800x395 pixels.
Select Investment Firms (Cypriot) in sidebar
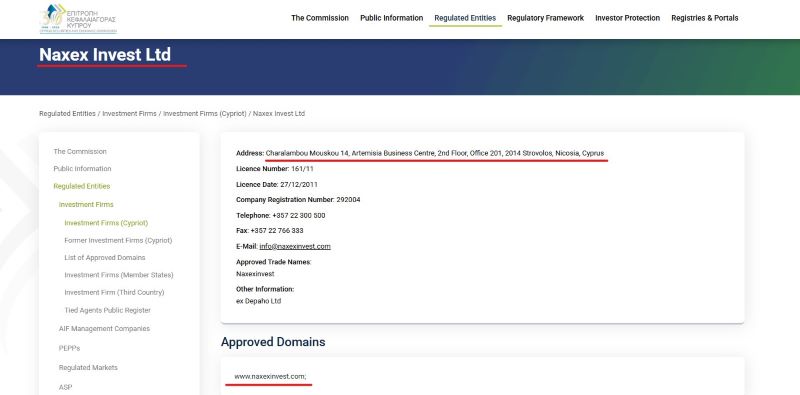pyautogui.click(x=106, y=223)
